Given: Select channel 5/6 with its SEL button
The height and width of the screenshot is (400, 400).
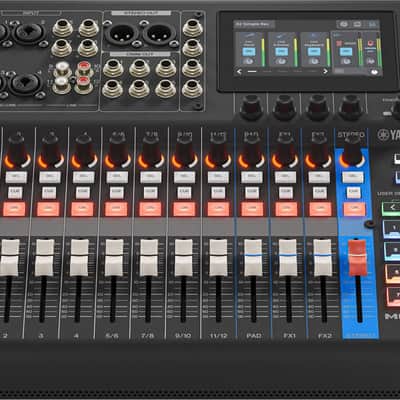Looking at the screenshot, I should click(117, 177).
